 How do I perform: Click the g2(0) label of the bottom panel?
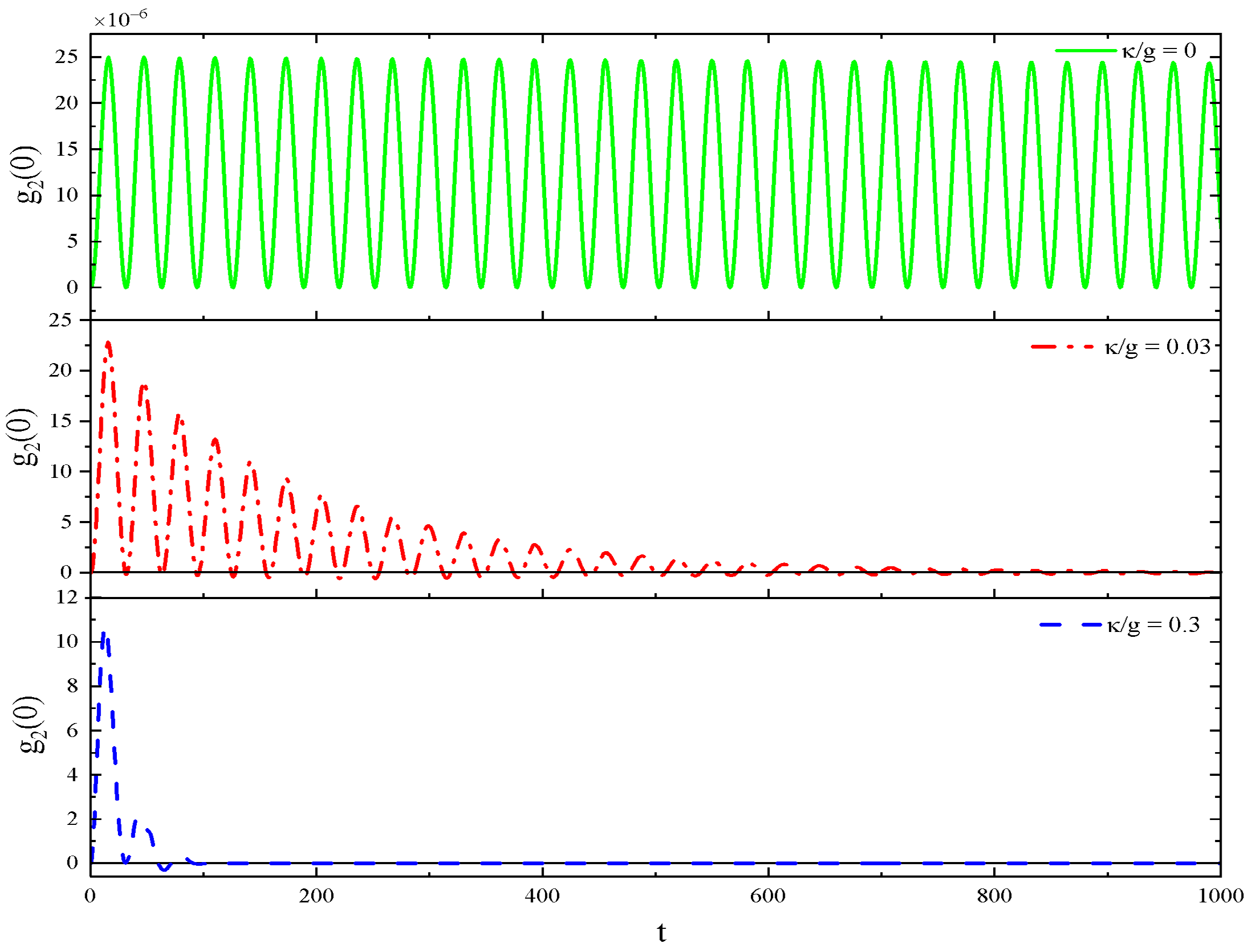(x=30, y=725)
